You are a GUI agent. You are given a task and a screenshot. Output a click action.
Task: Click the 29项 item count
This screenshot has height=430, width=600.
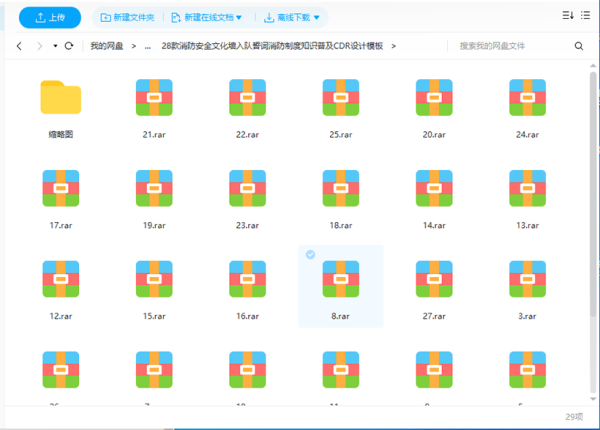pyautogui.click(x=574, y=417)
